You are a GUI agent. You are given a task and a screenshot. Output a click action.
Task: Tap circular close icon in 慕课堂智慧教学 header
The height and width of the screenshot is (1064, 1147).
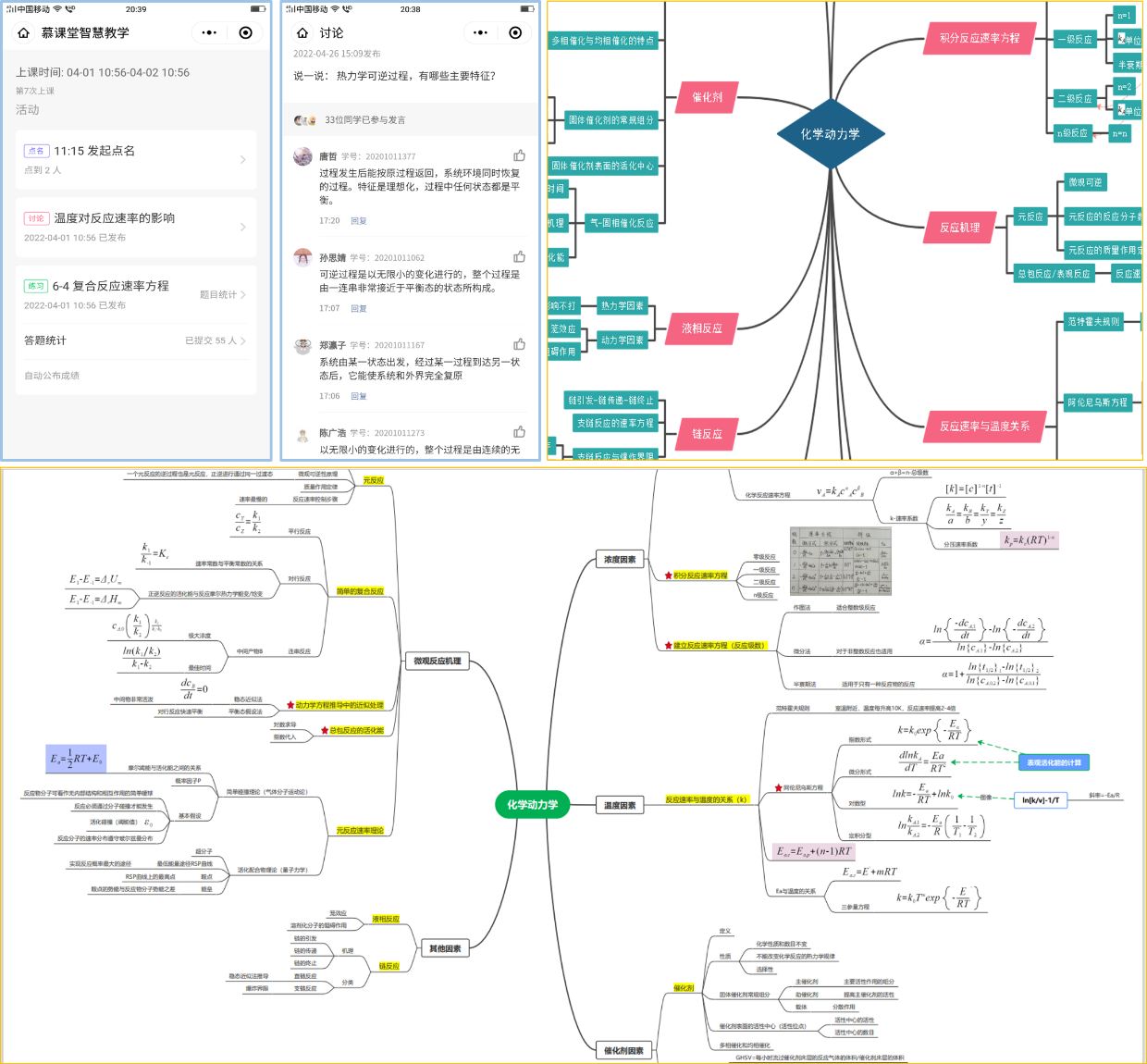point(245,32)
